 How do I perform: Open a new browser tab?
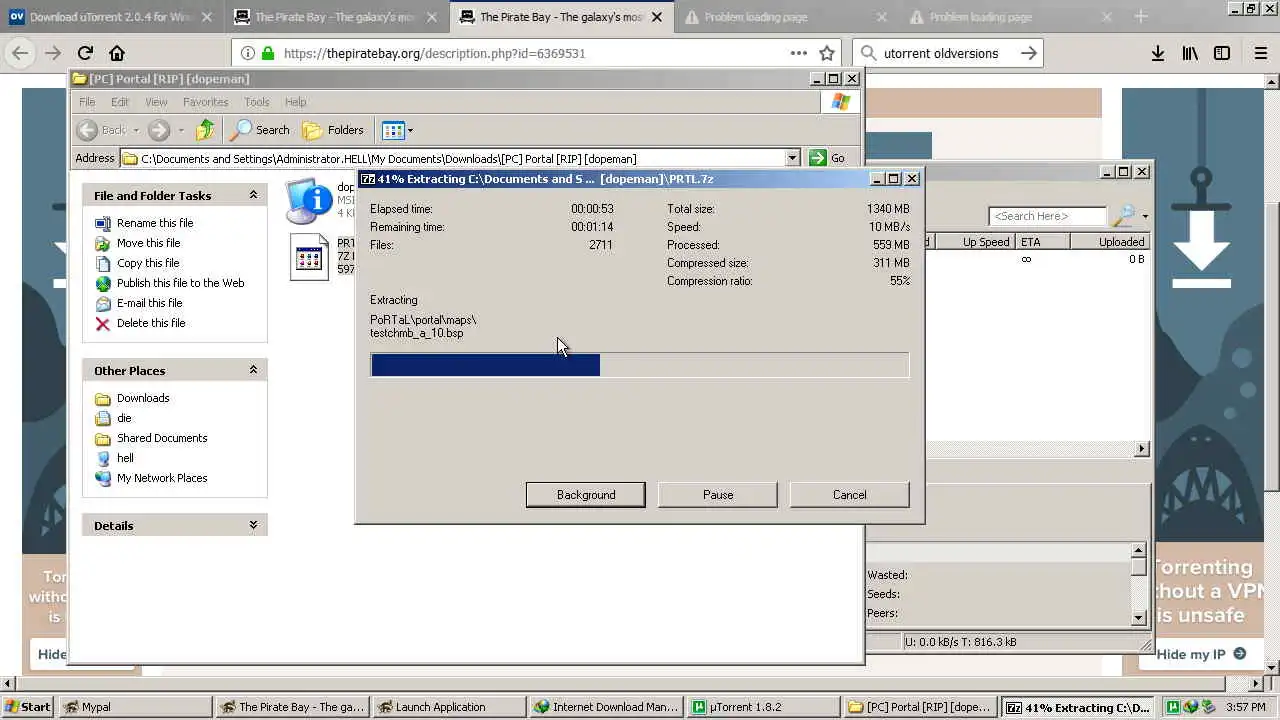coord(1141,17)
